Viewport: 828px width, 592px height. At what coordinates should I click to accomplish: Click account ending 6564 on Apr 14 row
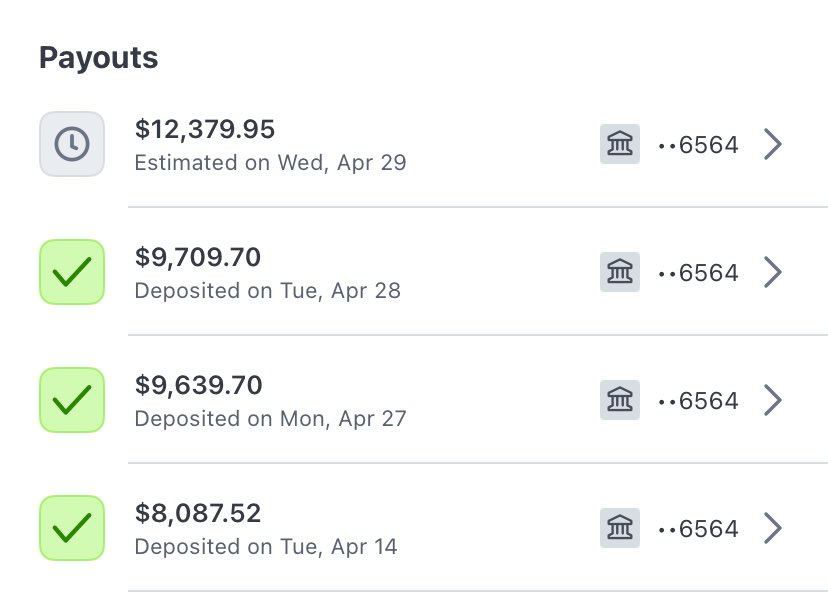(x=698, y=529)
